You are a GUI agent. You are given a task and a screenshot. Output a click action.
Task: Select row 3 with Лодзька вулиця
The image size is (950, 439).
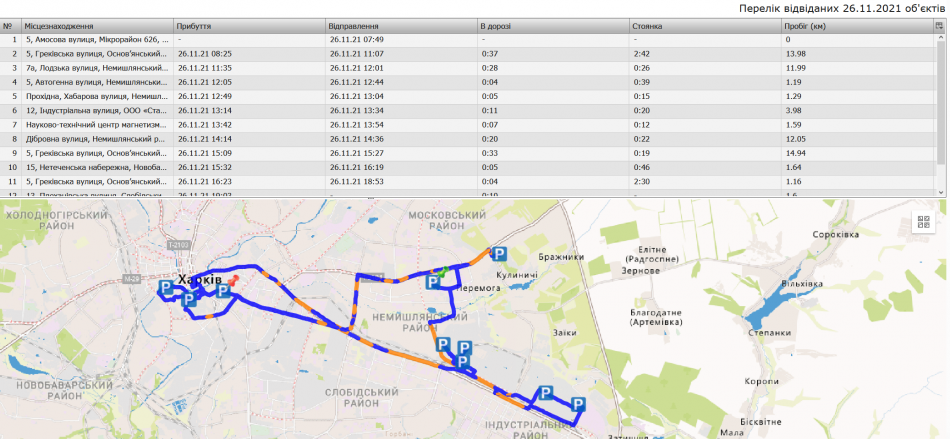tap(100, 67)
